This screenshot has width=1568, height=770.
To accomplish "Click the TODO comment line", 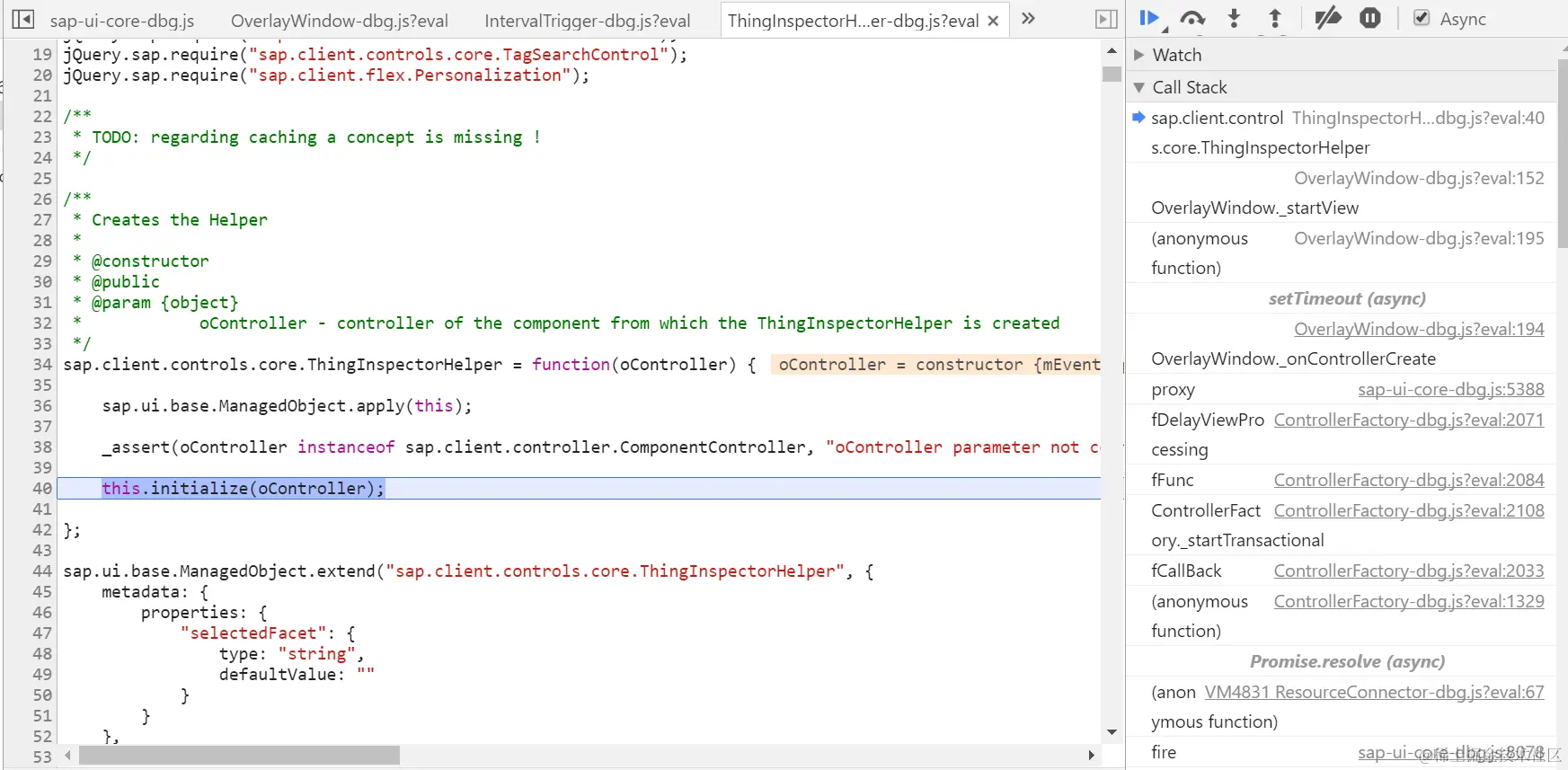I will click(306, 137).
